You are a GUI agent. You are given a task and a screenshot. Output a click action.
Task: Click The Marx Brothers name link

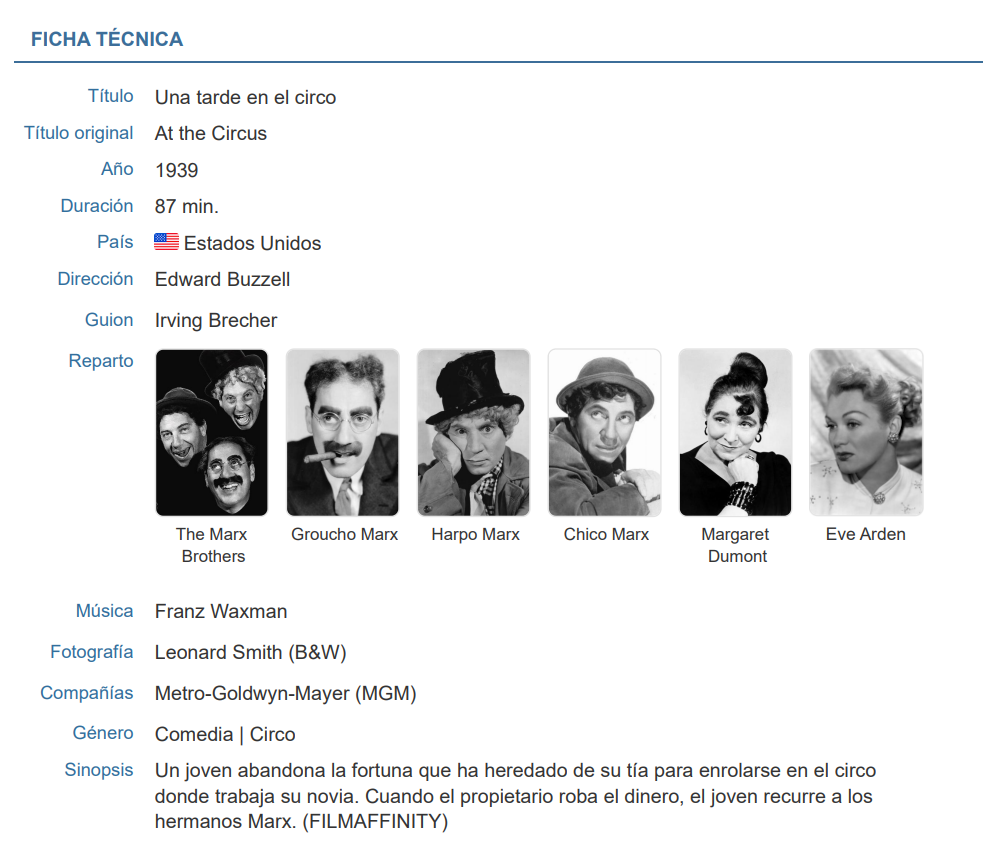pyautogui.click(x=212, y=545)
